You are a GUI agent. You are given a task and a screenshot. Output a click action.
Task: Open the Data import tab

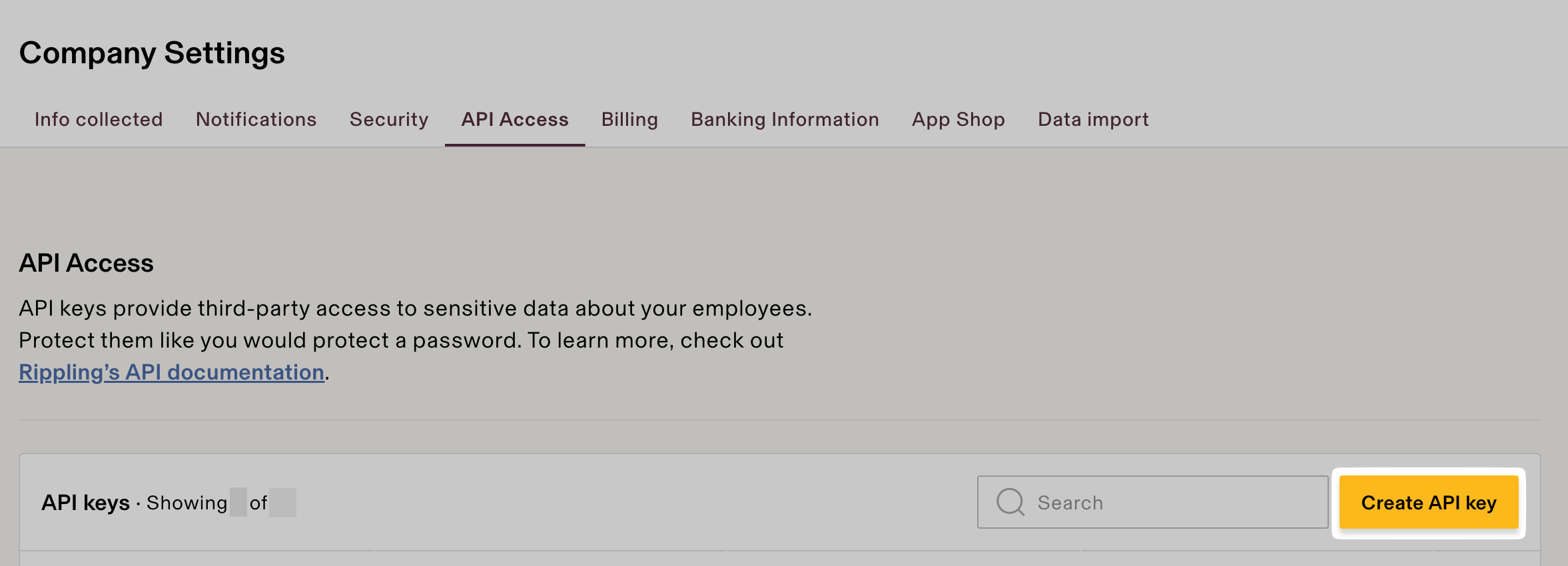(1093, 119)
